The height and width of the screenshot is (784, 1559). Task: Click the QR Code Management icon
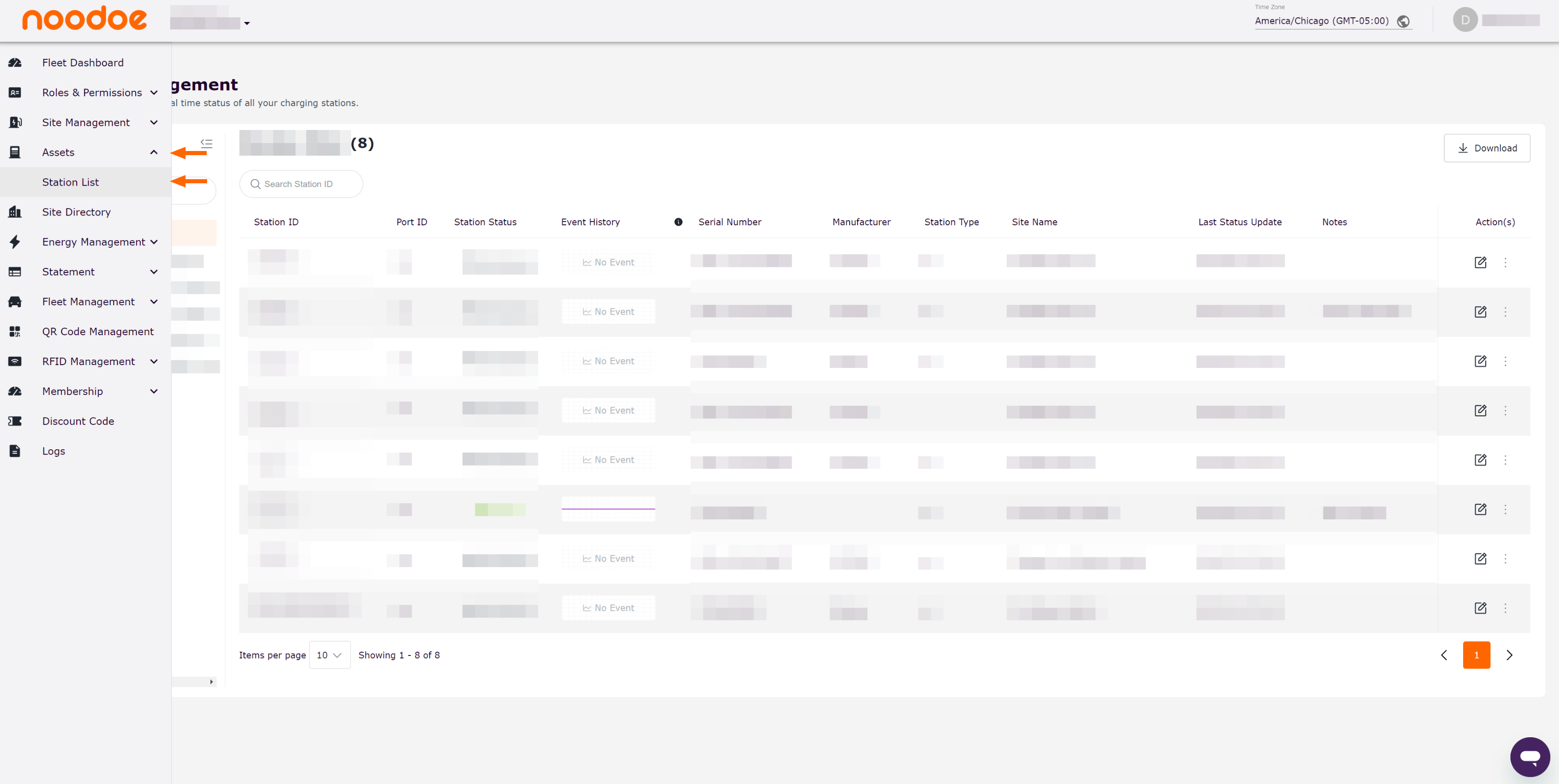coord(15,331)
